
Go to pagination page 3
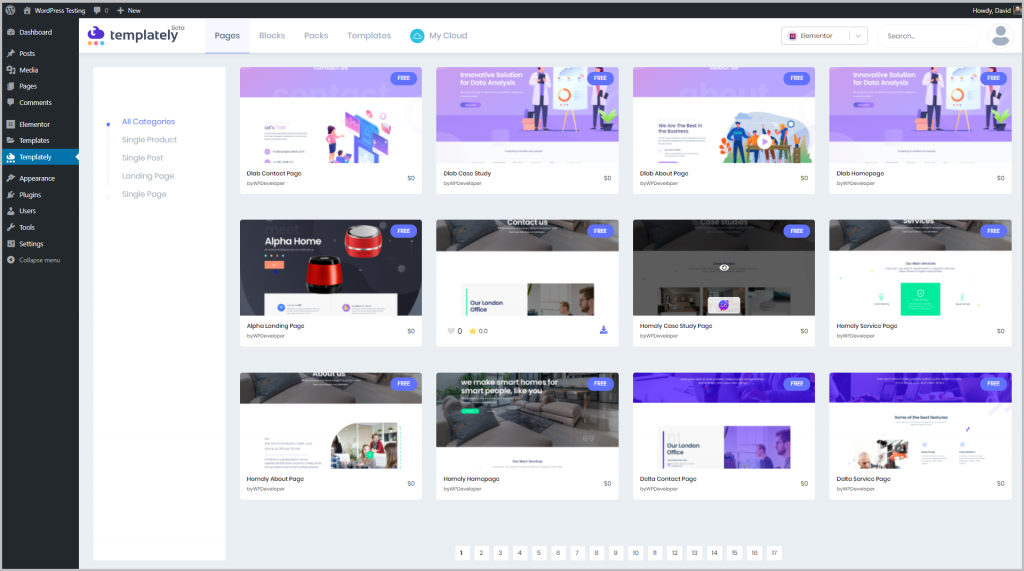coord(500,553)
